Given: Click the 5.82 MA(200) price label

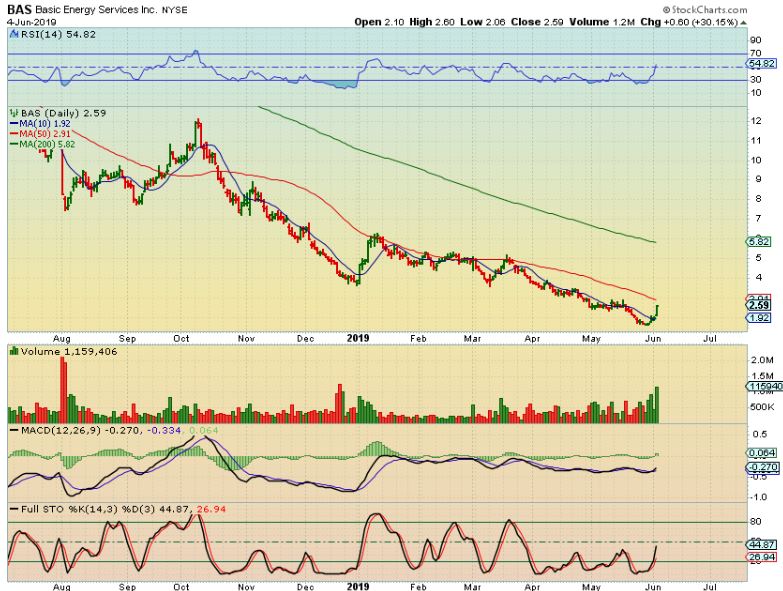Looking at the screenshot, I should coord(759,242).
